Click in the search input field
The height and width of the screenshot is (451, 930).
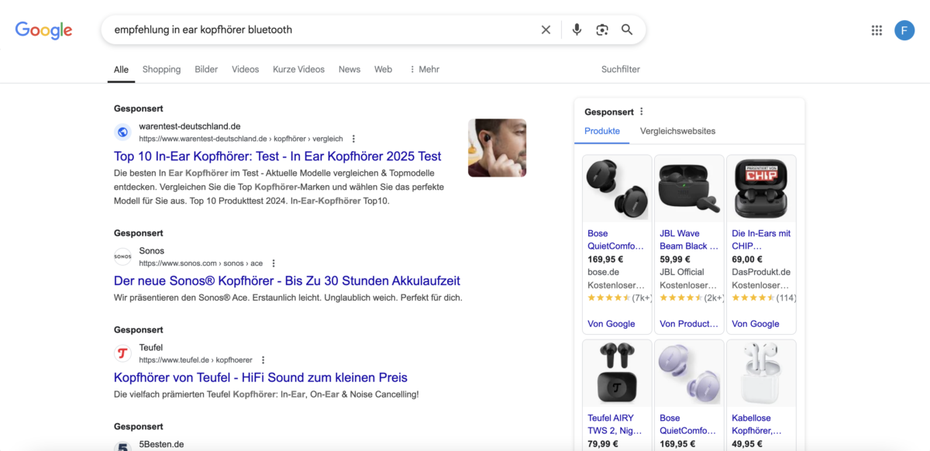pos(320,30)
